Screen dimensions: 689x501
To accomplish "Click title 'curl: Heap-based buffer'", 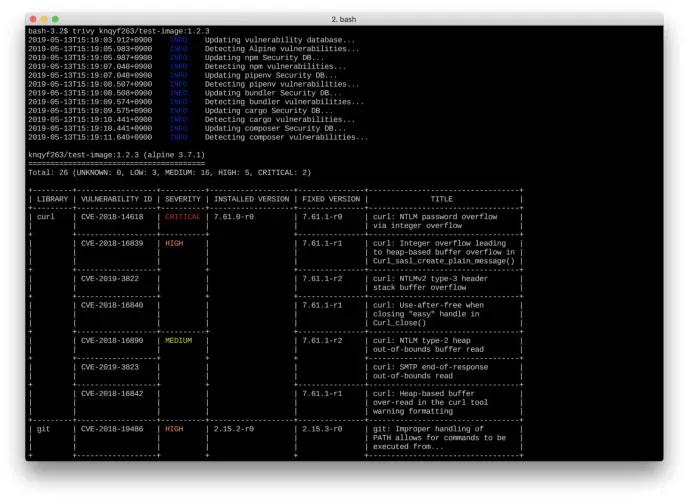I will click(424, 393).
